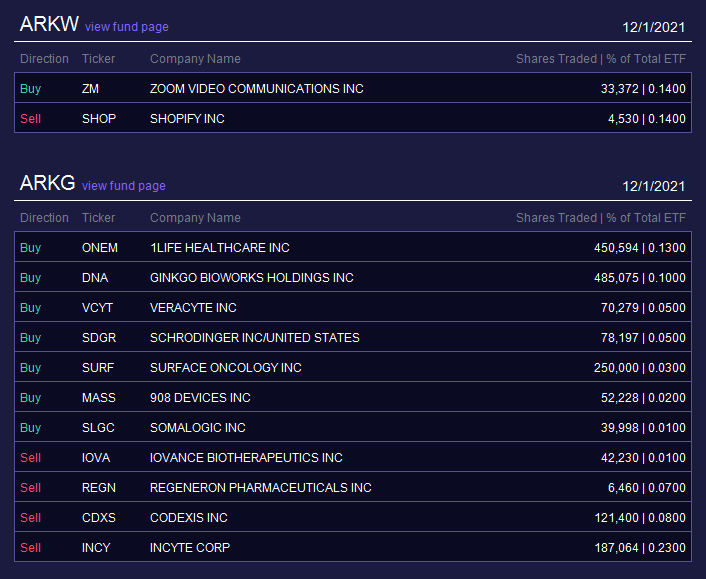
Task: Select the ONEM ticker symbol
Action: 100,248
